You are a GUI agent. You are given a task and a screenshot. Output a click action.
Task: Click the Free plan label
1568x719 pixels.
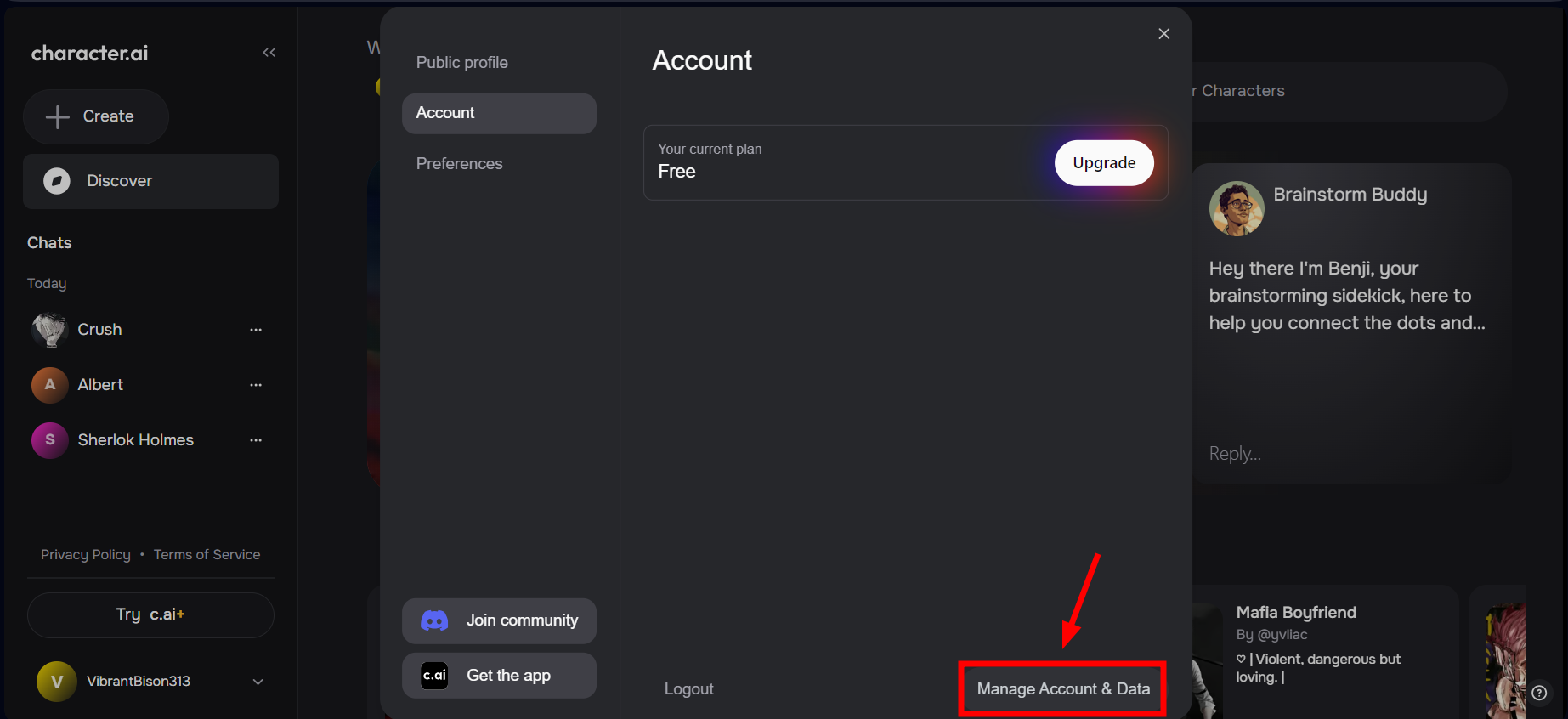pyautogui.click(x=677, y=172)
